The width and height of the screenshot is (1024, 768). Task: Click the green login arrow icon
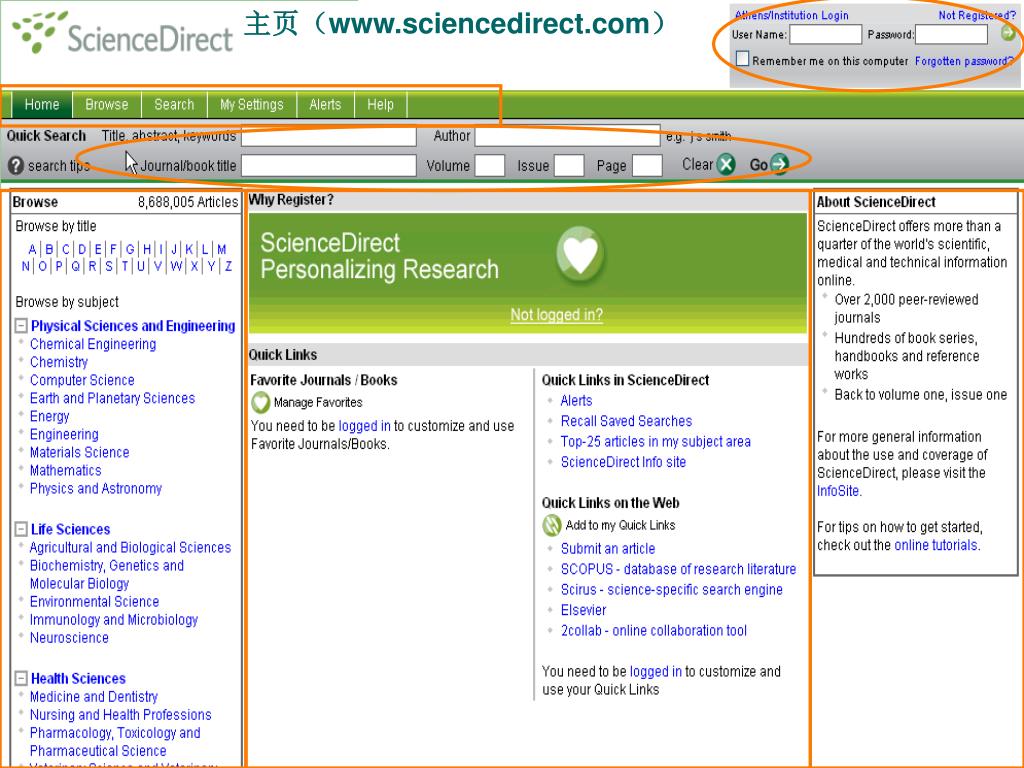[1008, 33]
